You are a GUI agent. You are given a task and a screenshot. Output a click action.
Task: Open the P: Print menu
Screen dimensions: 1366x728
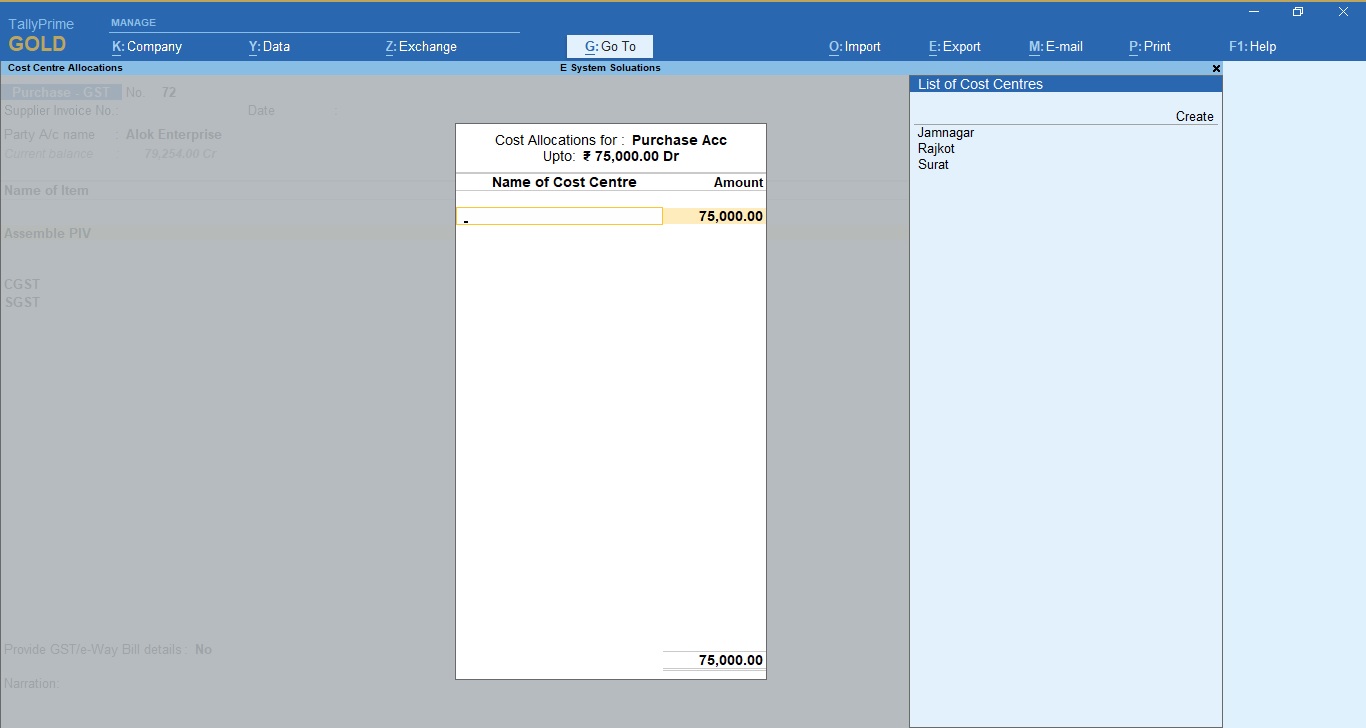[1150, 46]
